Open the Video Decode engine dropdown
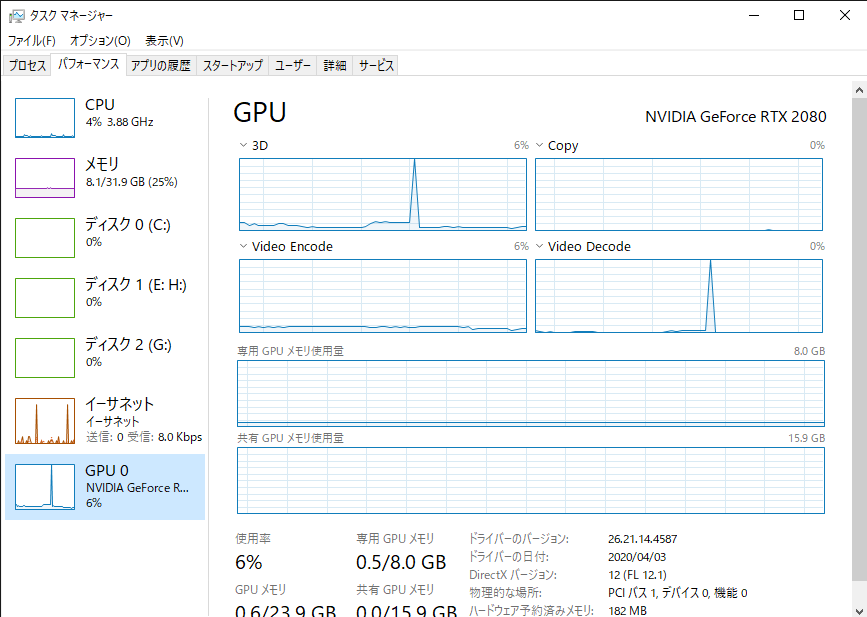867x617 pixels. pyautogui.click(x=540, y=246)
